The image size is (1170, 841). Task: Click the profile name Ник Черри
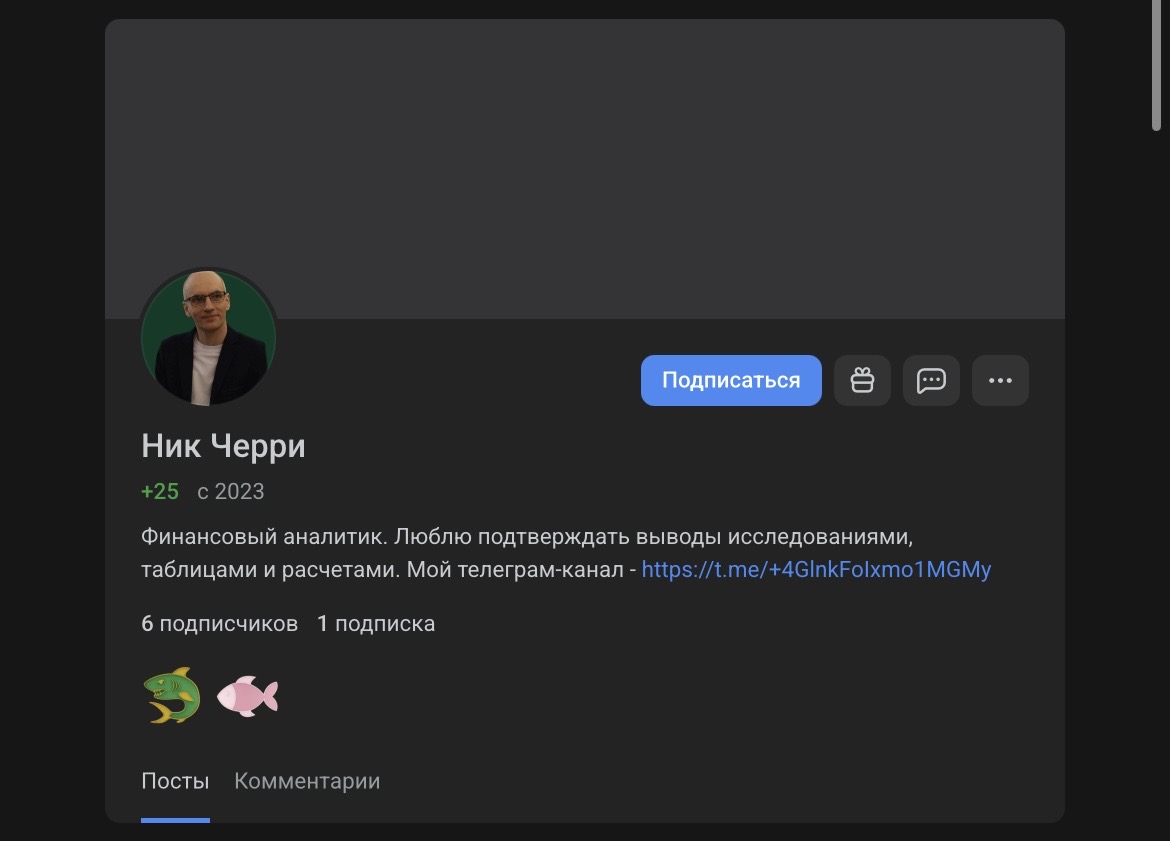[223, 446]
